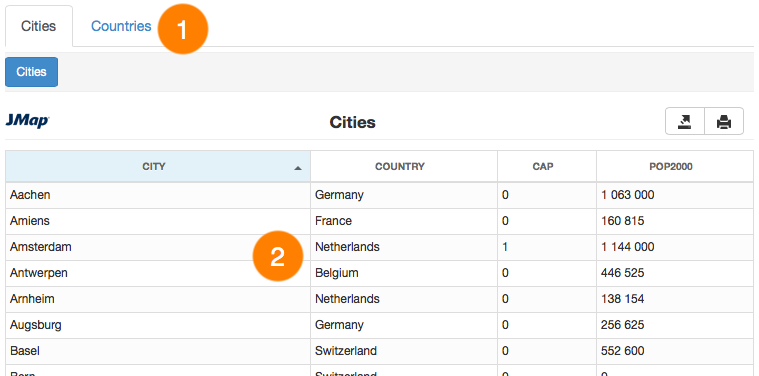Click Germany in the Augsburg row

(x=339, y=325)
